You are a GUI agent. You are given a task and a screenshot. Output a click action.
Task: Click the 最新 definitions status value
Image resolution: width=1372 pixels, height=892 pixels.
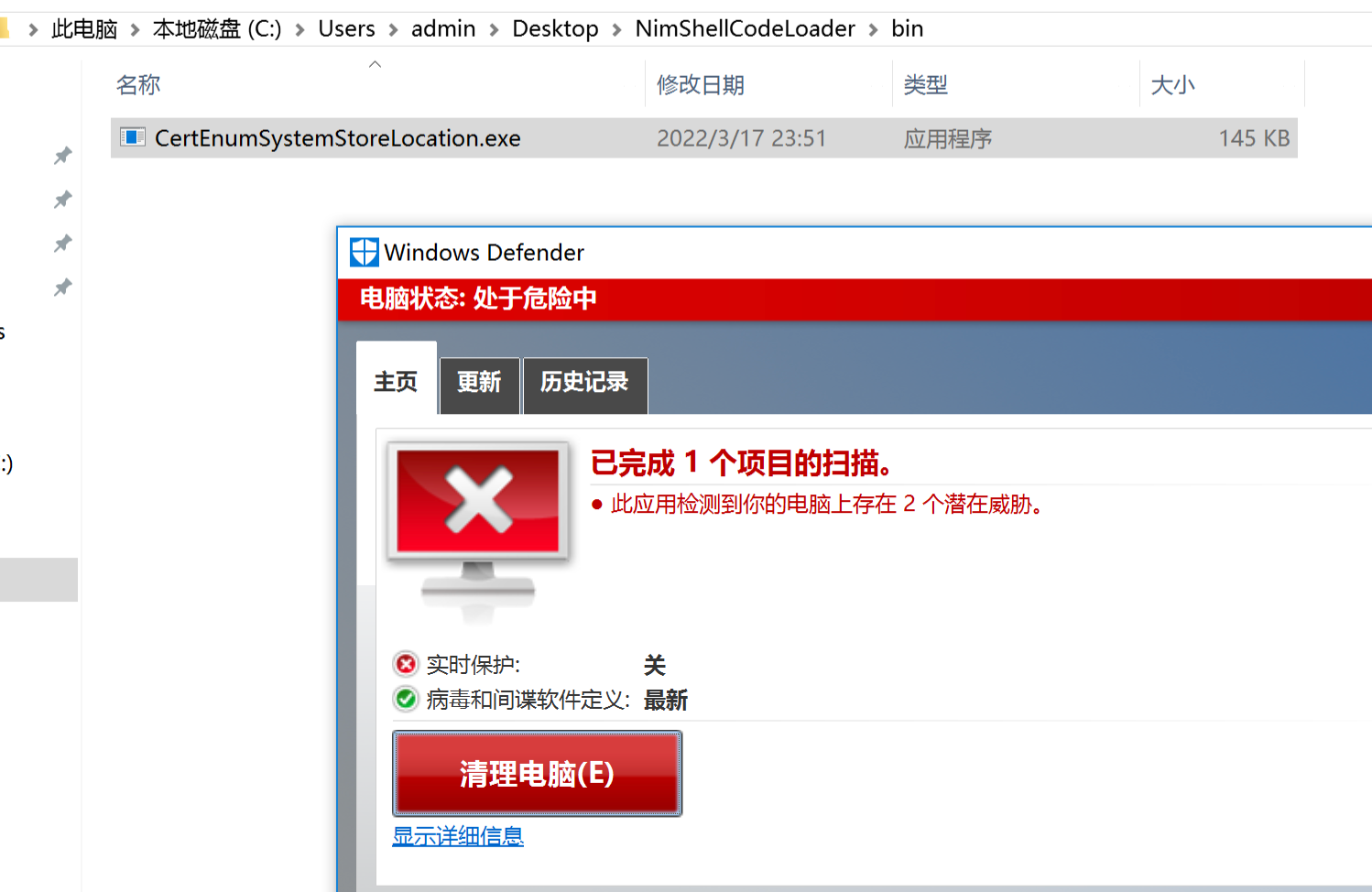(x=665, y=700)
